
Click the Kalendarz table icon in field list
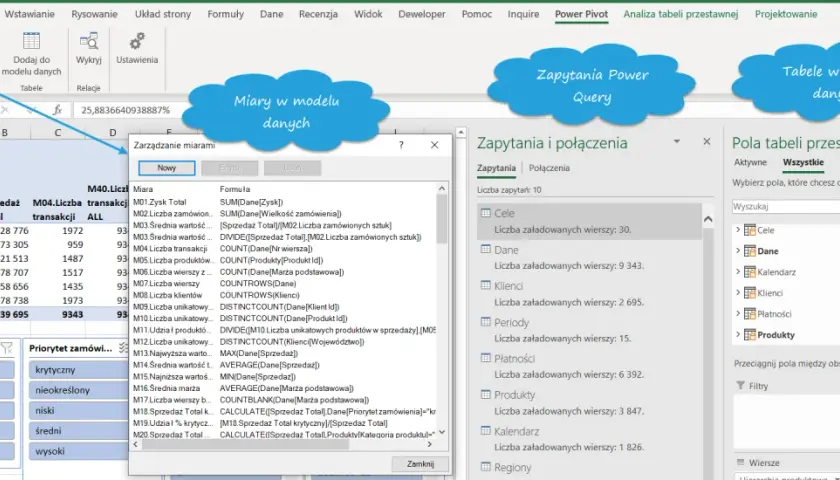pyautogui.click(x=749, y=272)
